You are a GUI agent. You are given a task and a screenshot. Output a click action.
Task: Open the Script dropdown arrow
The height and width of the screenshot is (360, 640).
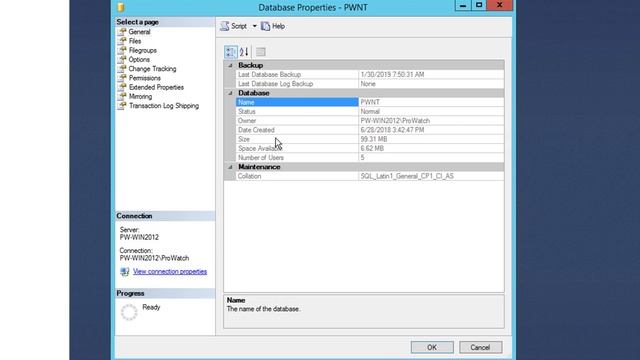coord(254,26)
